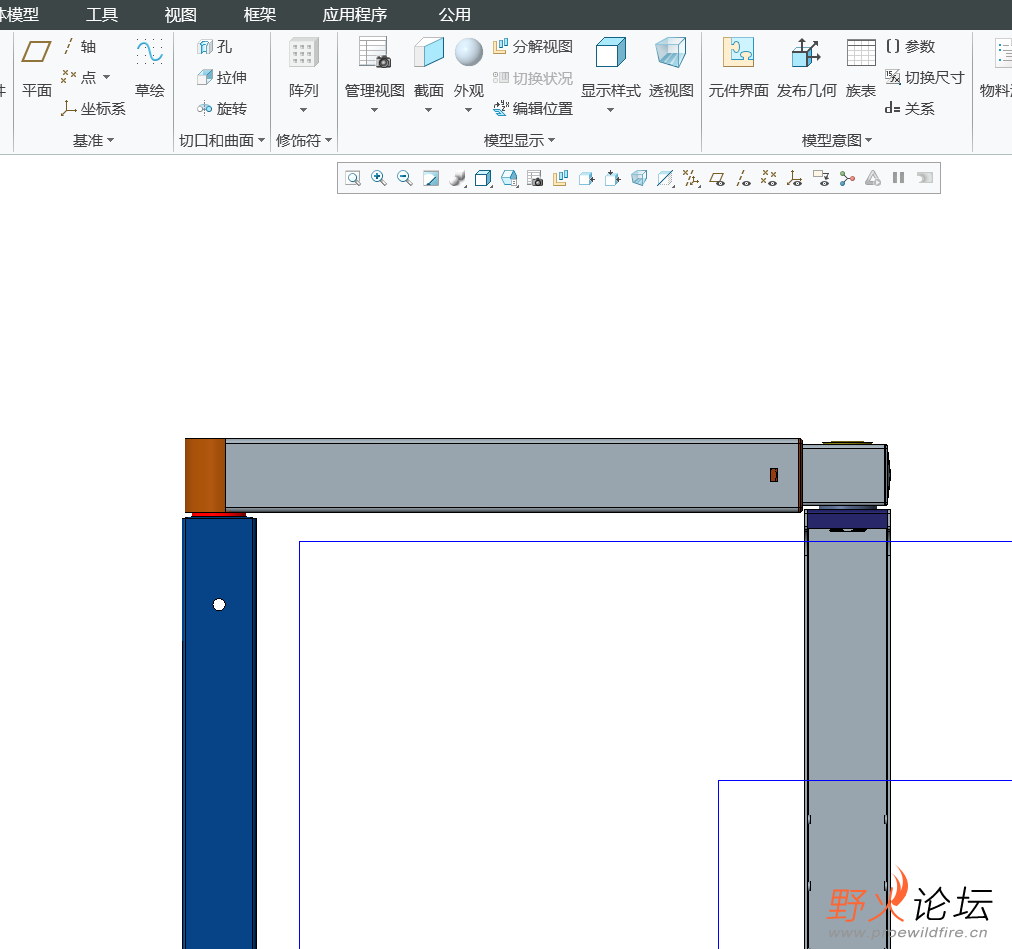Expand the 管理视图 dropdown arrow
This screenshot has width=1012, height=949.
pos(375,110)
